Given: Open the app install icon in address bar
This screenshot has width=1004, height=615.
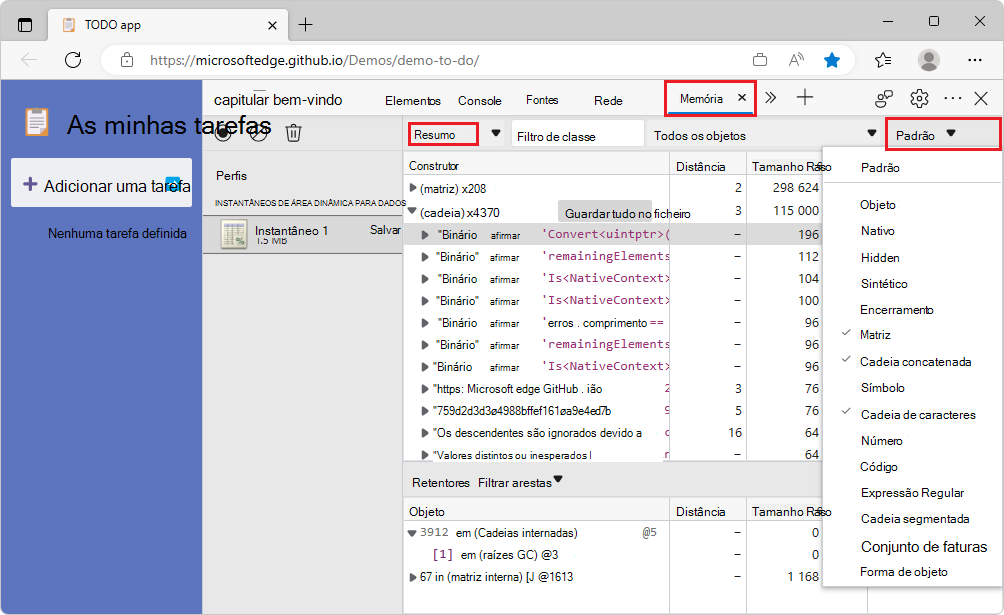Looking at the screenshot, I should point(760,60).
